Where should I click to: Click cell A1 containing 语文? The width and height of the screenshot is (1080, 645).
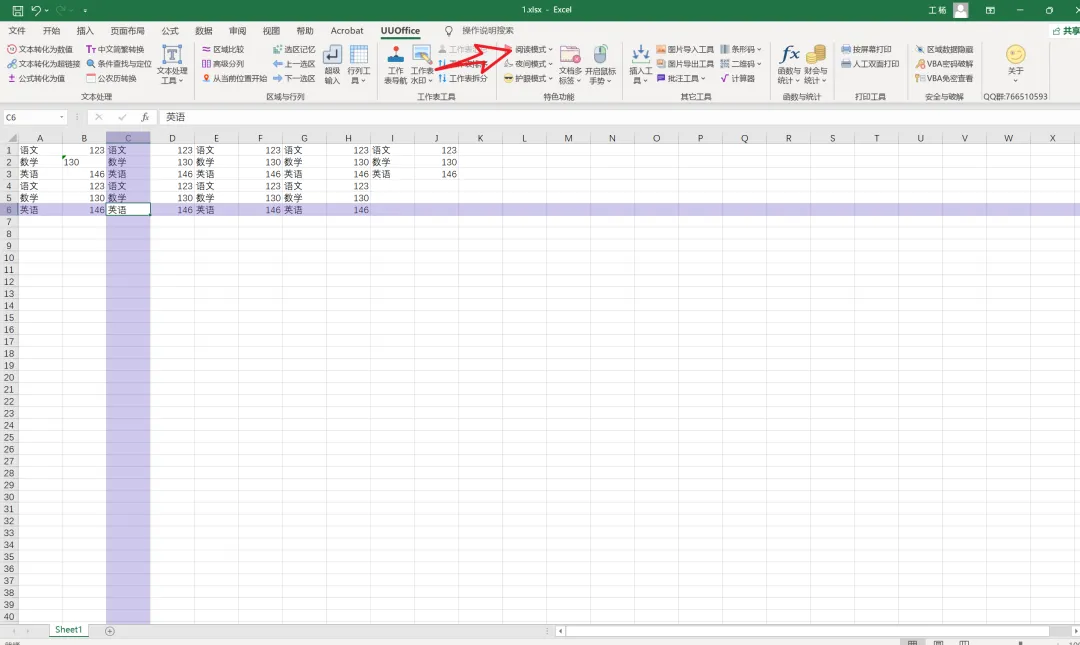point(40,150)
